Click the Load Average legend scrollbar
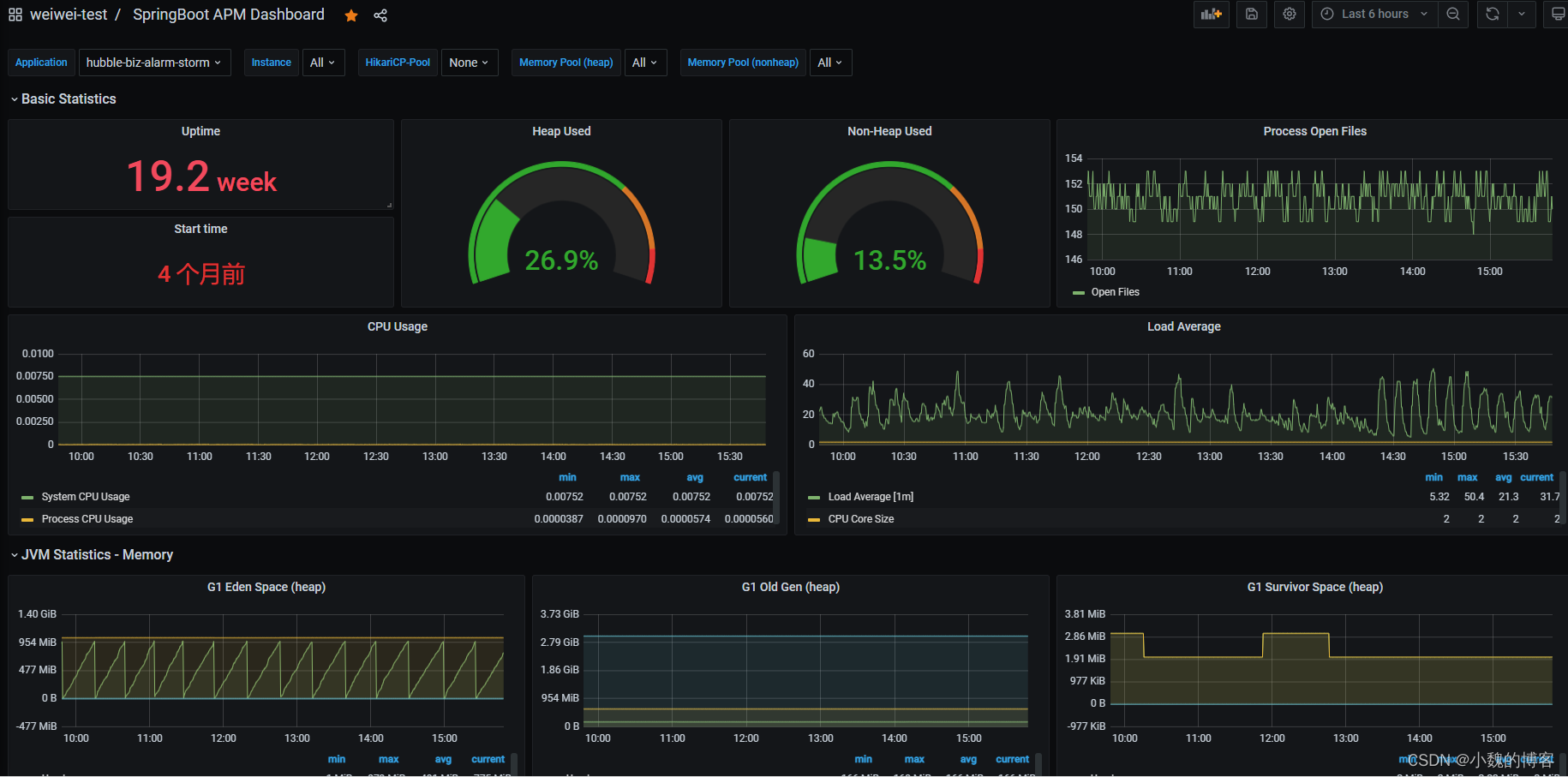 [1563, 497]
